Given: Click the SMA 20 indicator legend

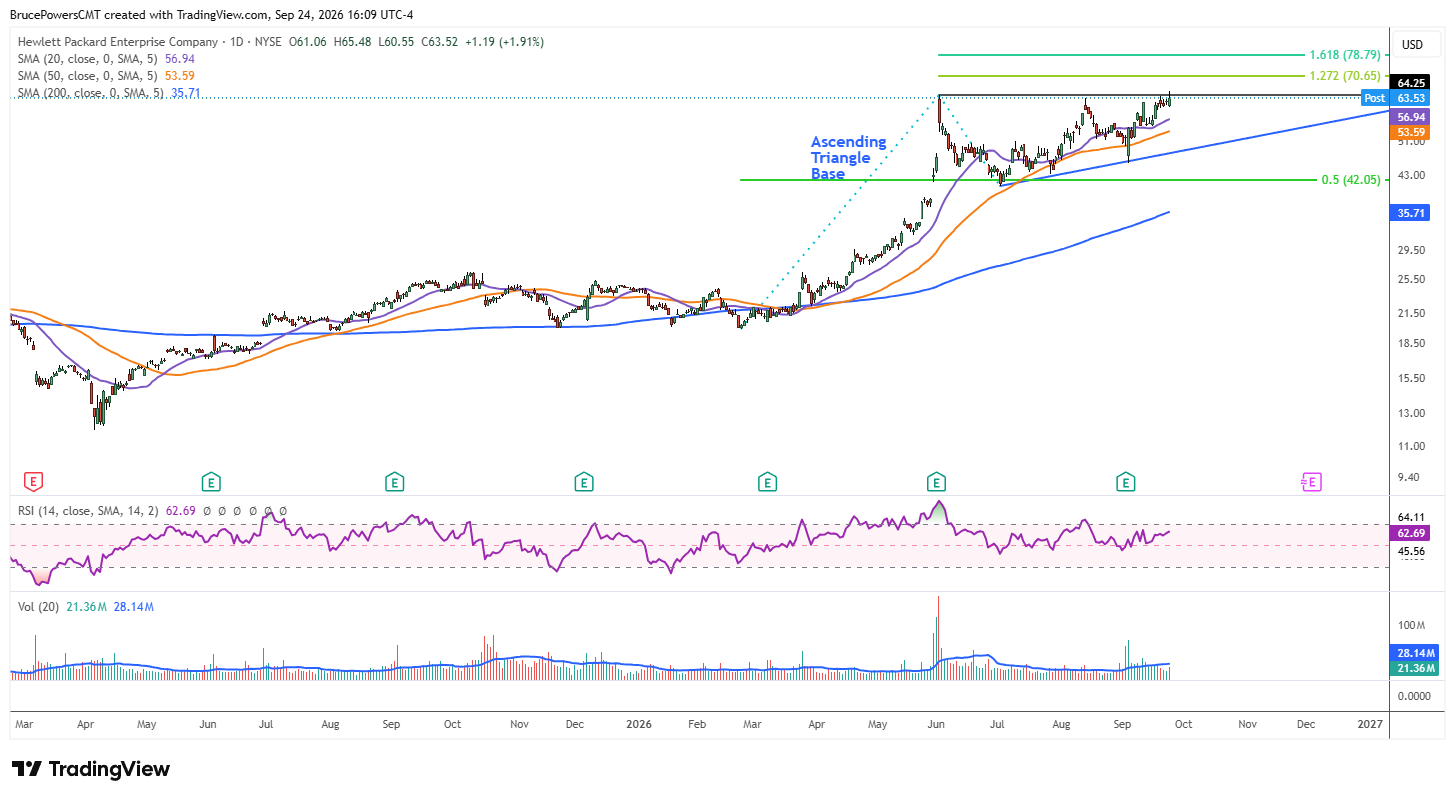Looking at the screenshot, I should [x=104, y=59].
